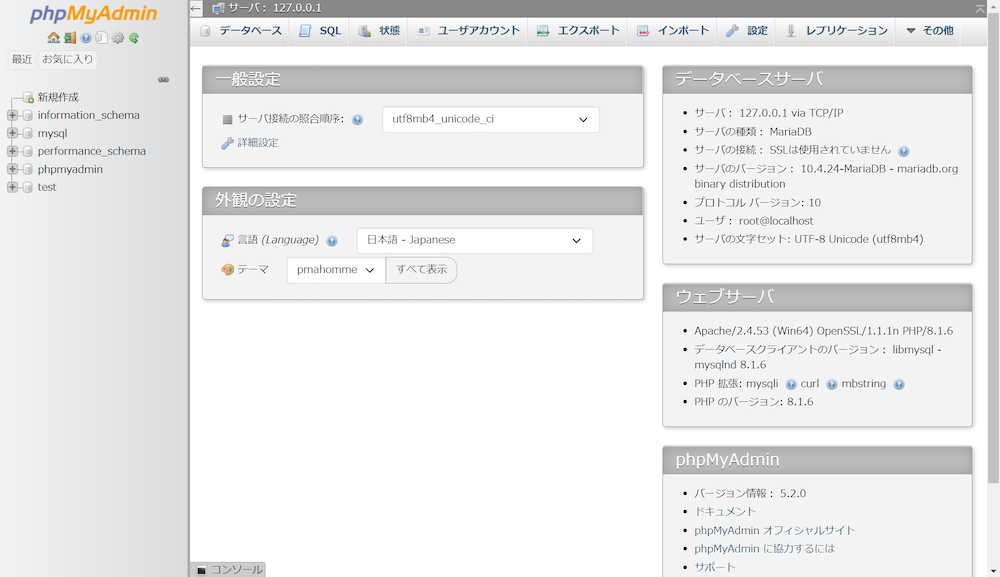
Task: Open the ドキュメント link
Action: click(724, 511)
